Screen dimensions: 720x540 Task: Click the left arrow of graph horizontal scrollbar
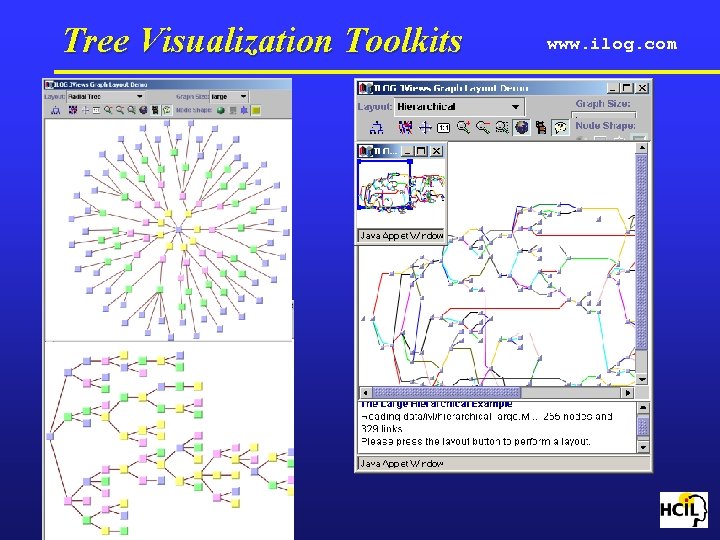(x=365, y=393)
